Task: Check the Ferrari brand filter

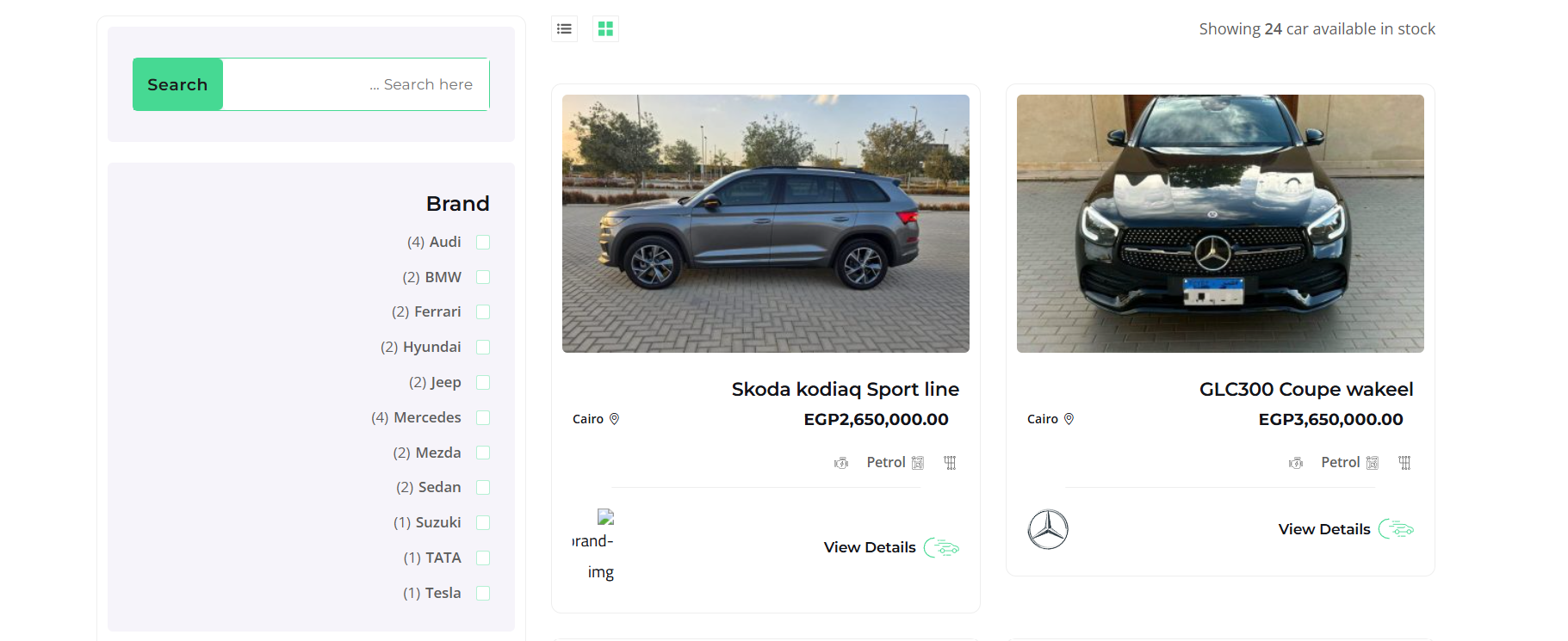Action: coord(483,311)
